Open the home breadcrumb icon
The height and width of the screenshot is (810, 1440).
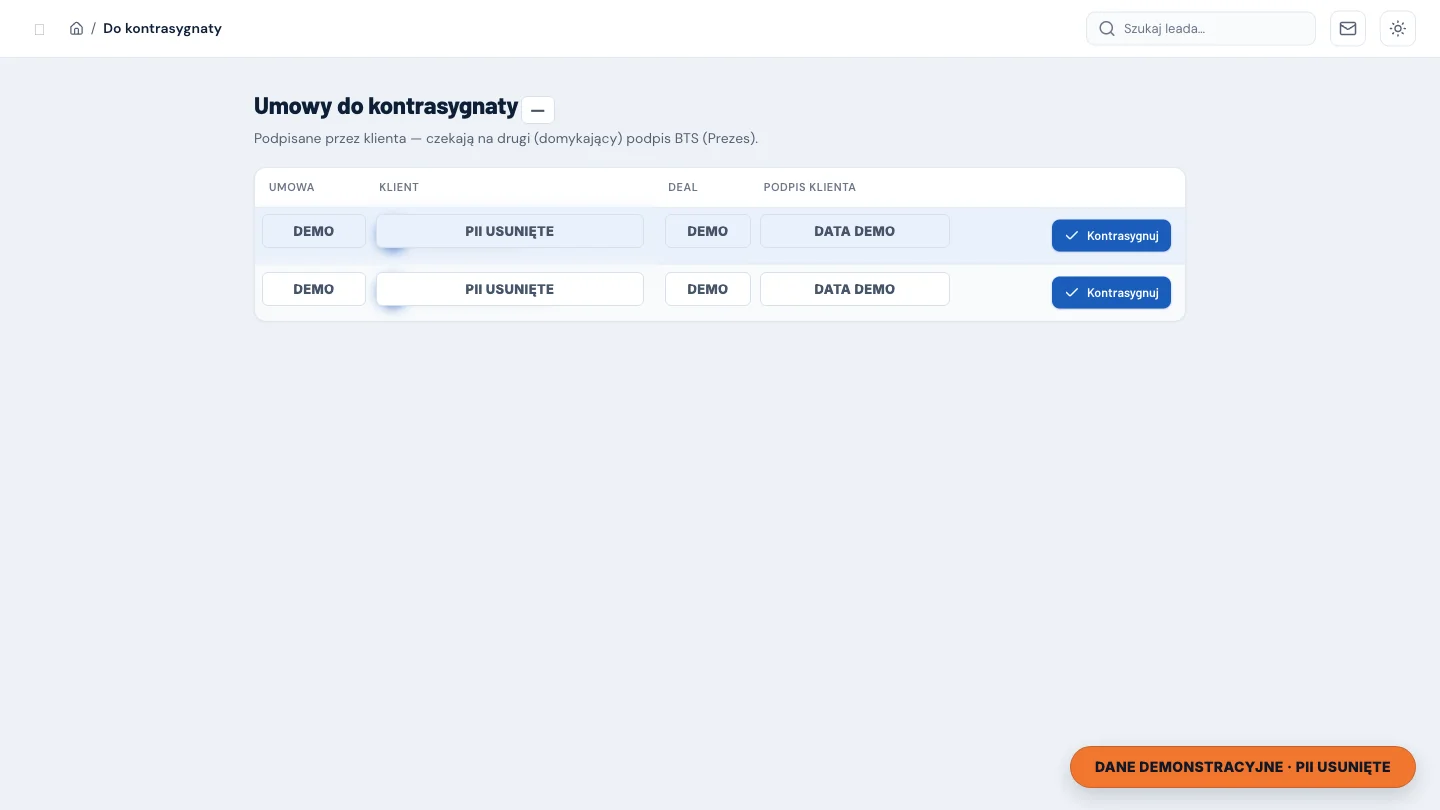[x=76, y=28]
